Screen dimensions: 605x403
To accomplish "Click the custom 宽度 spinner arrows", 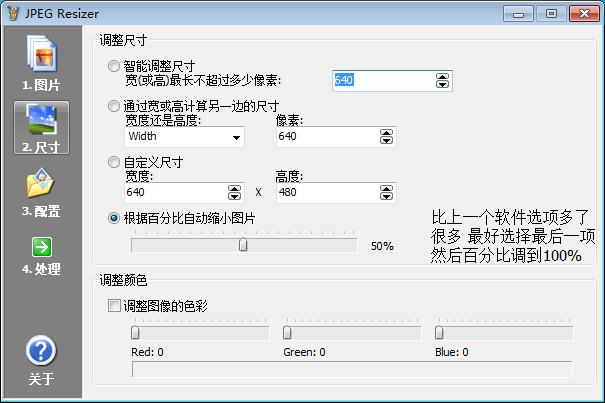I will 234,193.
